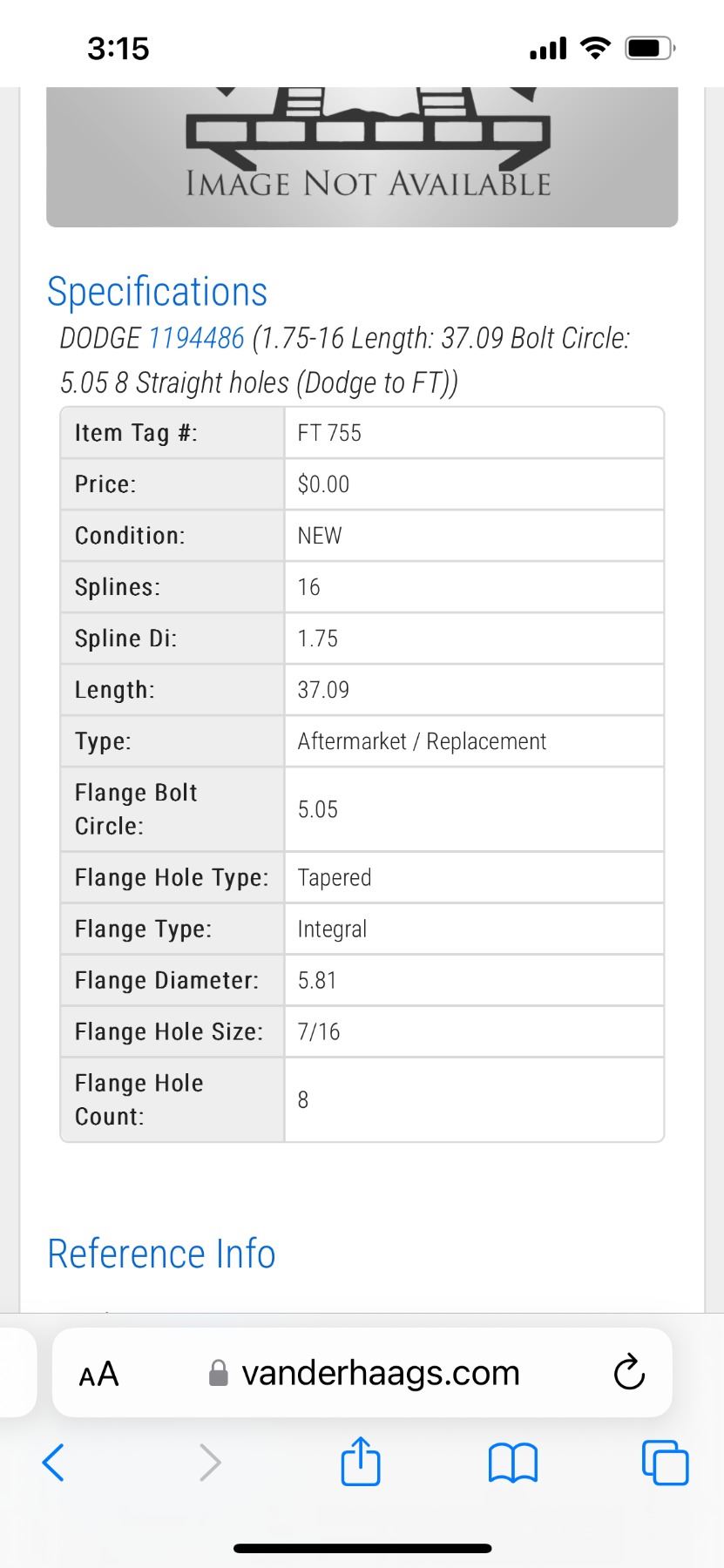This screenshot has width=724, height=1568.
Task: Tap the Safari back arrow
Action: pos(54,1462)
